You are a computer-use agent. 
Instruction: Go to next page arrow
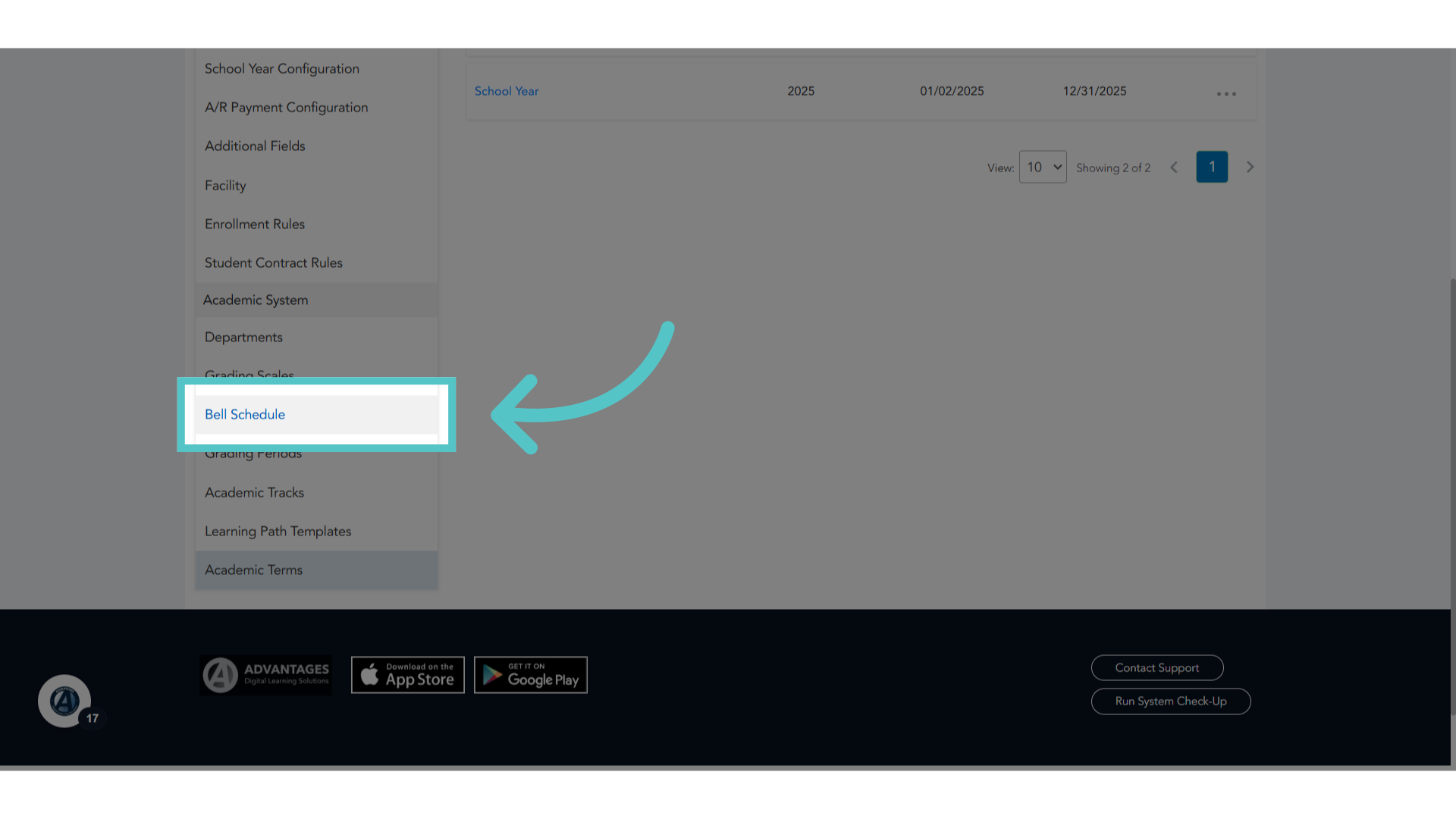click(1250, 167)
